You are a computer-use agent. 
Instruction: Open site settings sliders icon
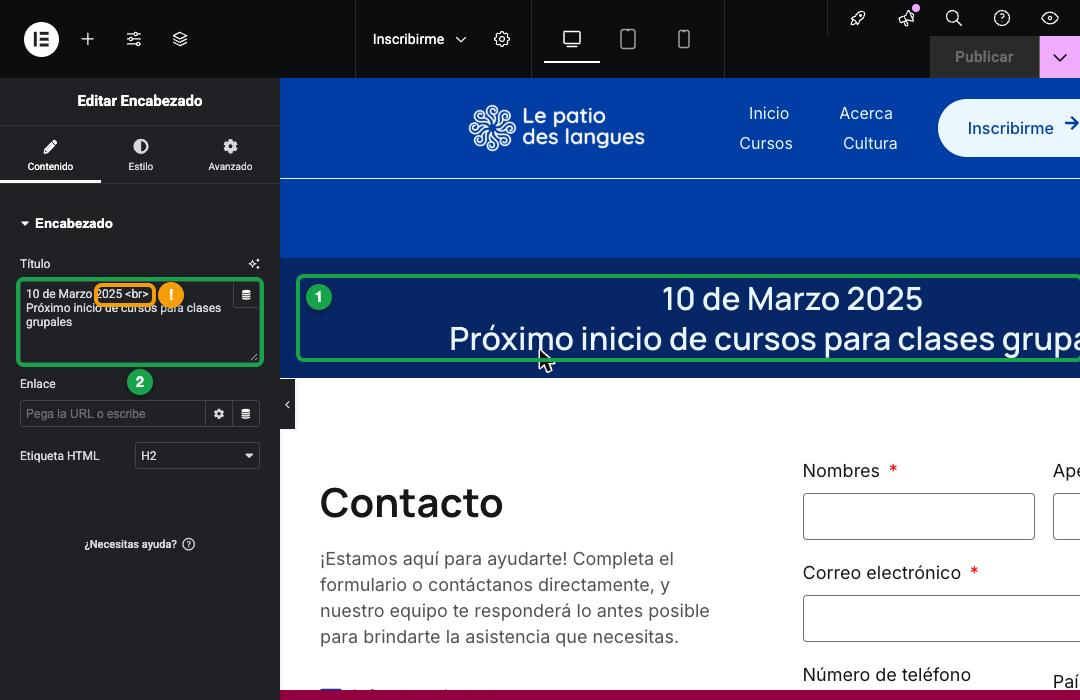coord(134,39)
